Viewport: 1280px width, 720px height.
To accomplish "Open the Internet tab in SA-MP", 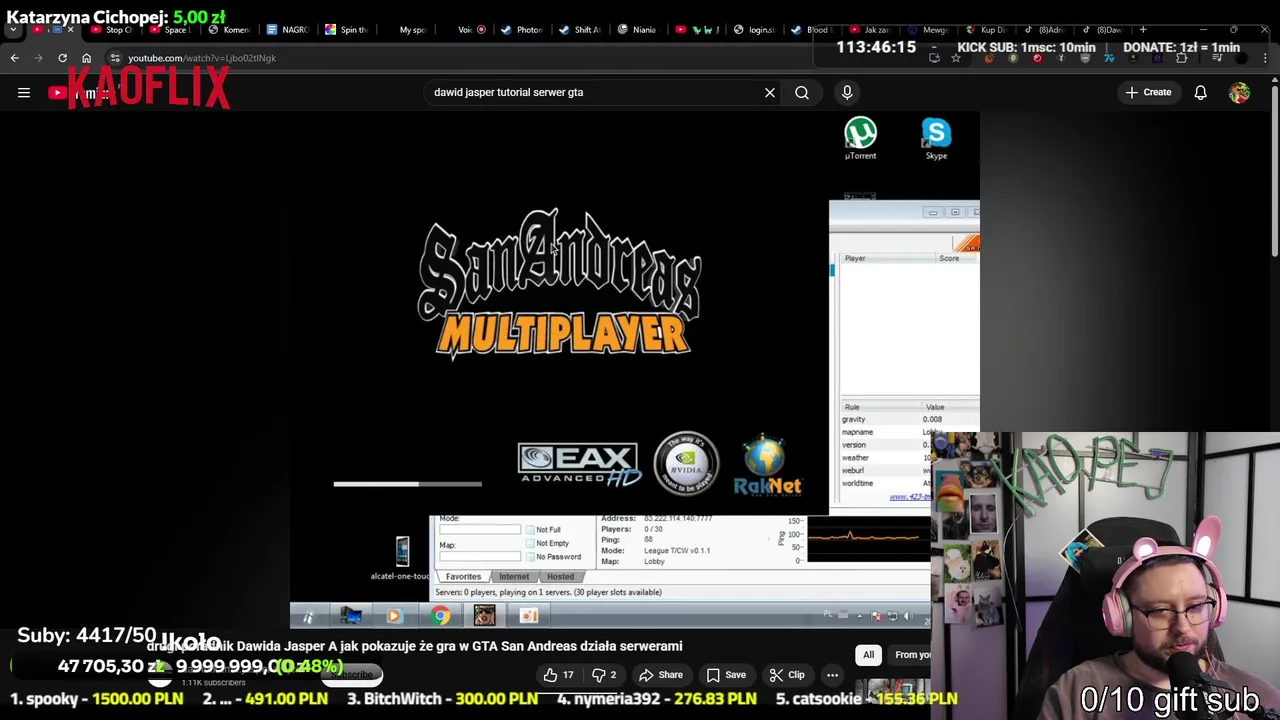I will click(514, 577).
